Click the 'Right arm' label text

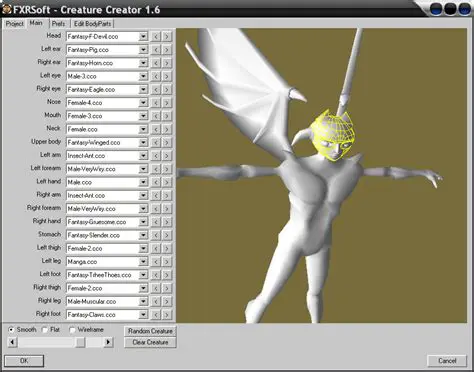(49, 194)
